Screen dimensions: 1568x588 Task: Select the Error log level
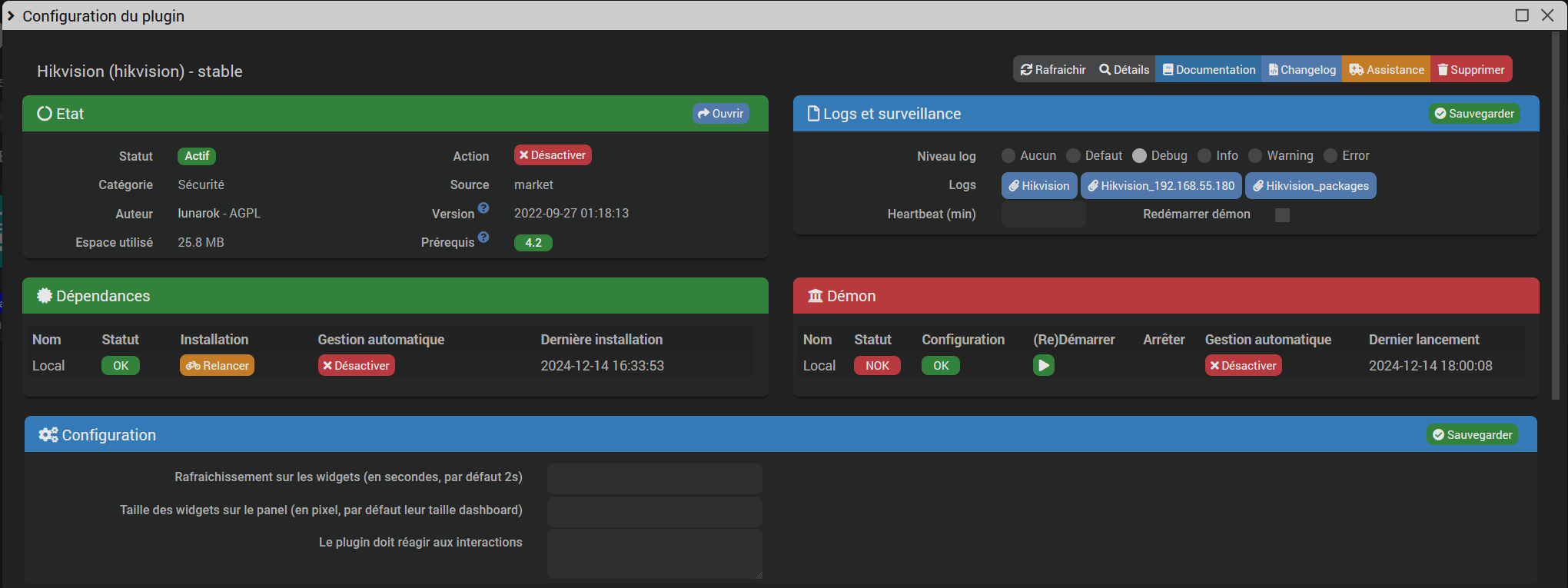(1330, 156)
